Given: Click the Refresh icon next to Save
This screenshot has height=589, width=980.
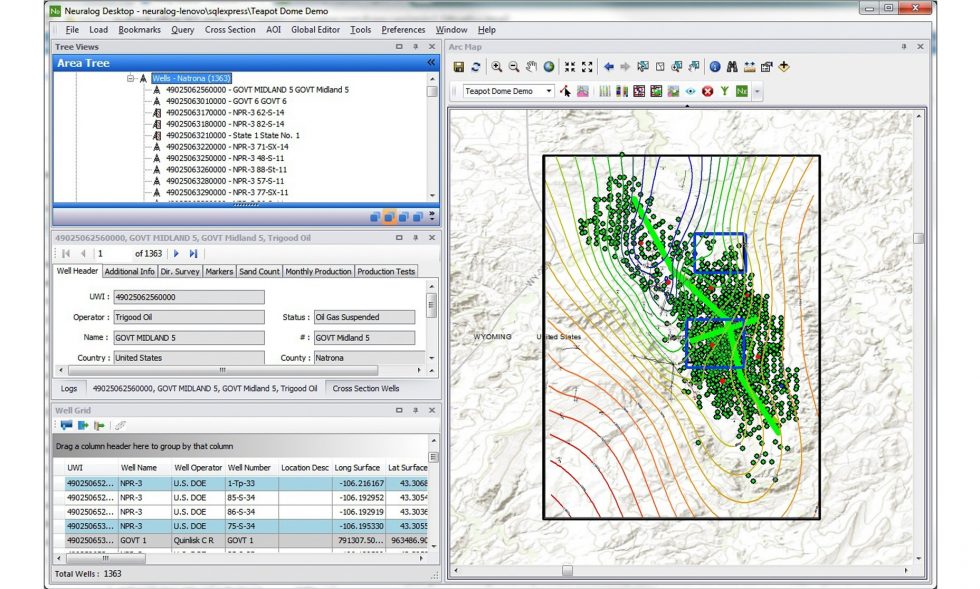Looking at the screenshot, I should (x=477, y=67).
